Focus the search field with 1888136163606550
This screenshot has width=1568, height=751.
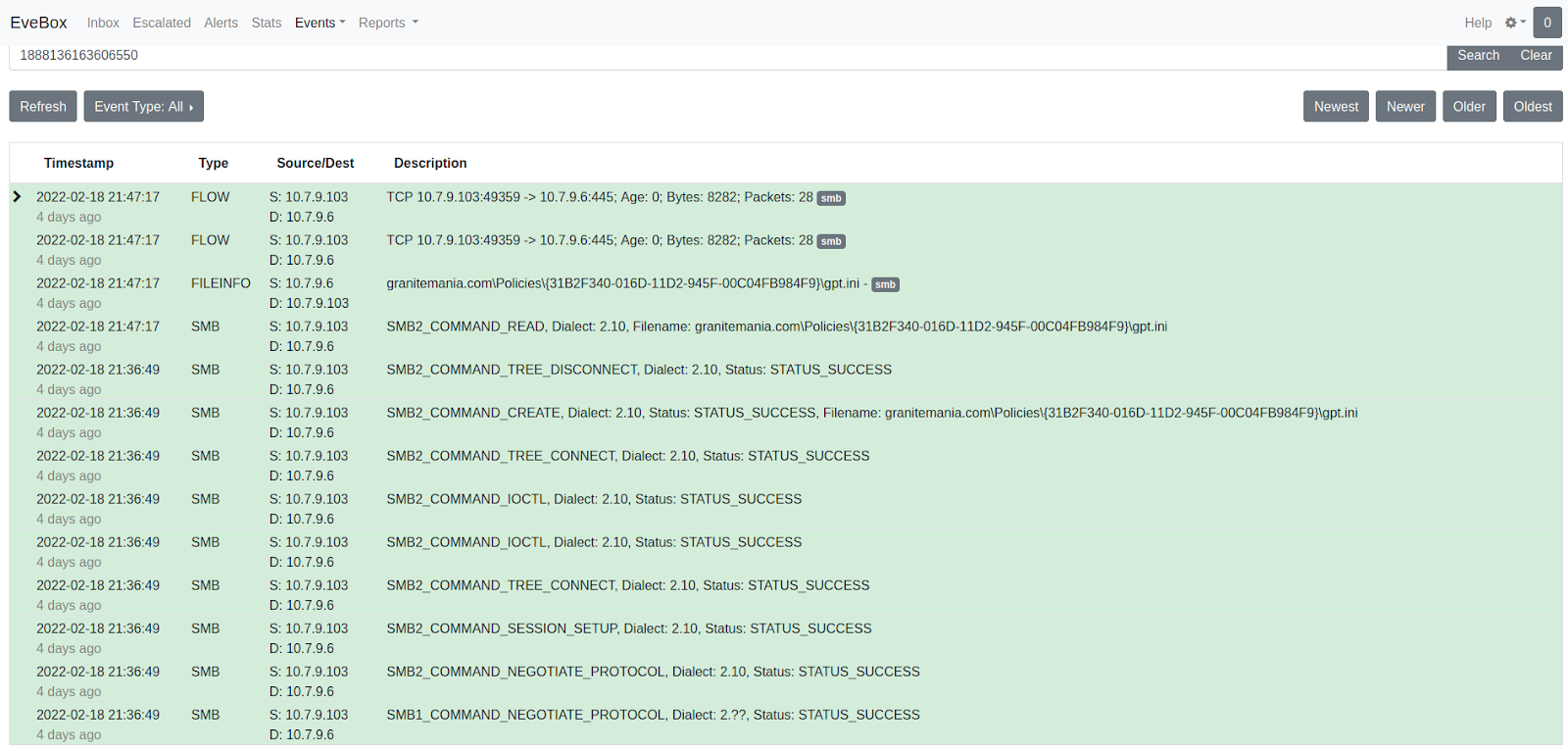(x=728, y=56)
